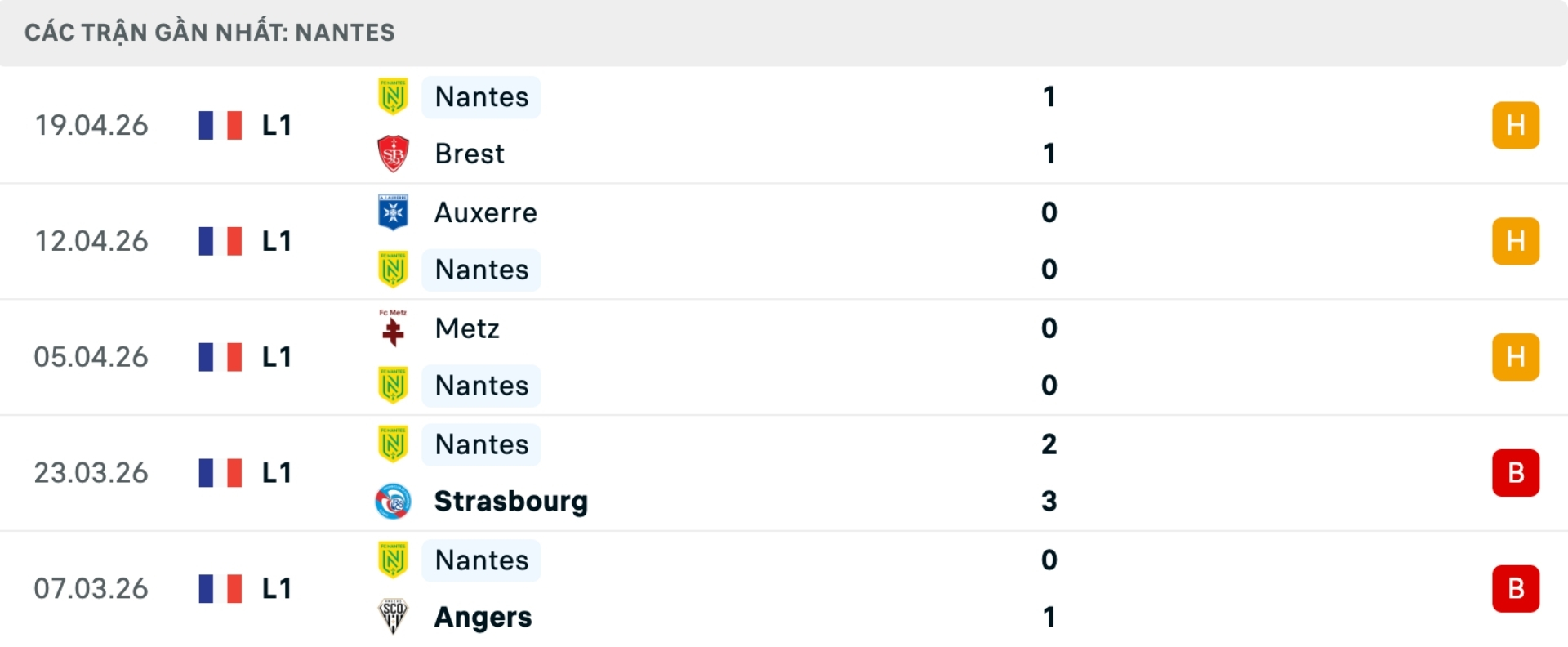Click Nantes crest in the Brest match
1568x647 pixels.
pos(393,96)
